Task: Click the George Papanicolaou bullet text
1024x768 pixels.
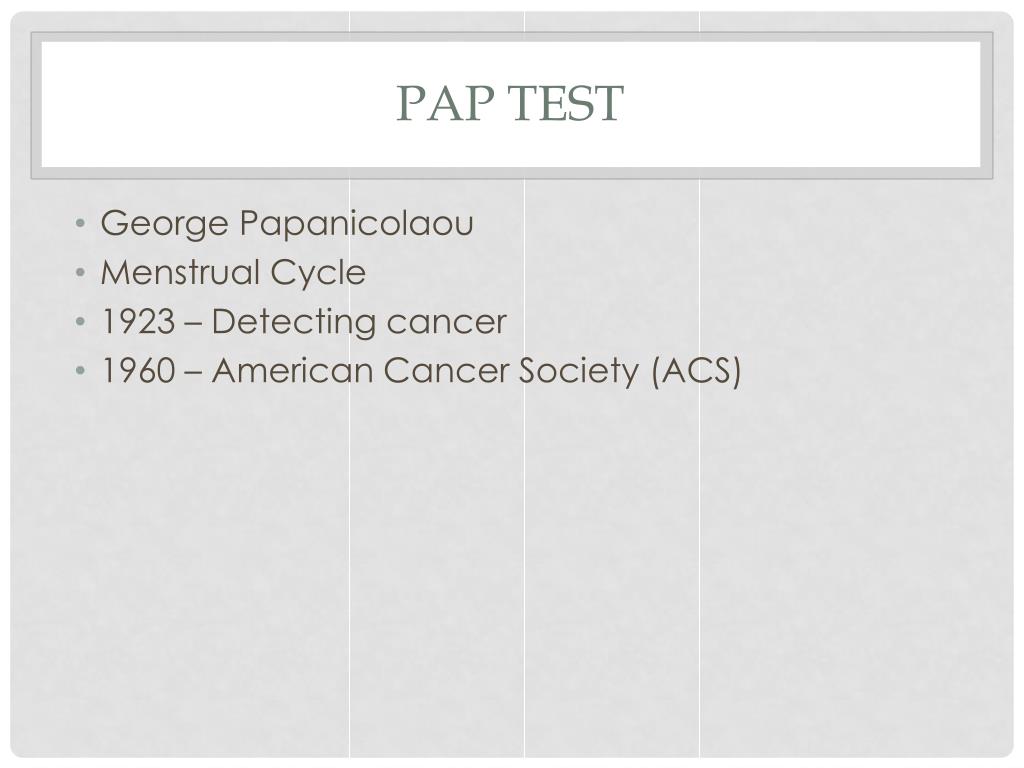Action: click(287, 224)
